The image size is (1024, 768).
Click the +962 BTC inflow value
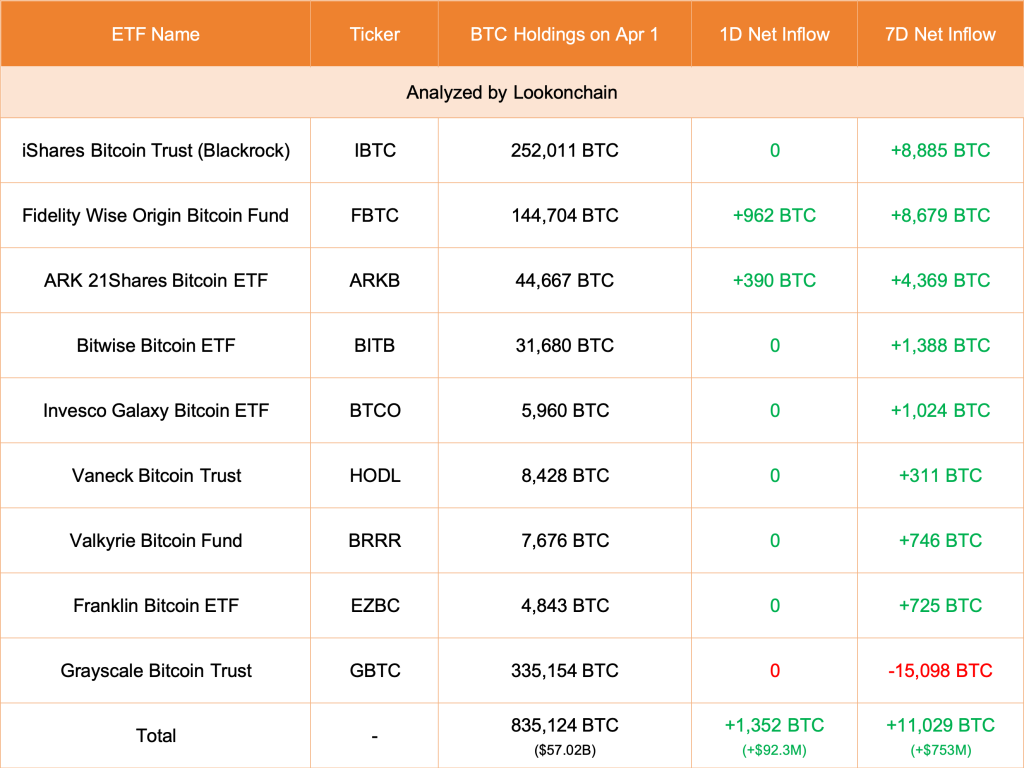774,215
